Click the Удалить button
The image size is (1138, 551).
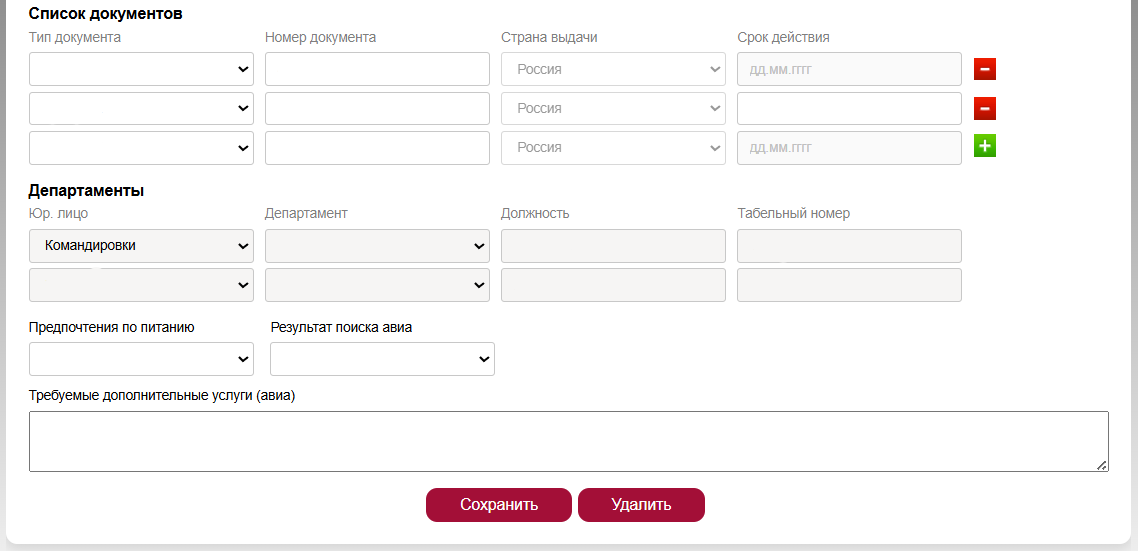click(642, 505)
